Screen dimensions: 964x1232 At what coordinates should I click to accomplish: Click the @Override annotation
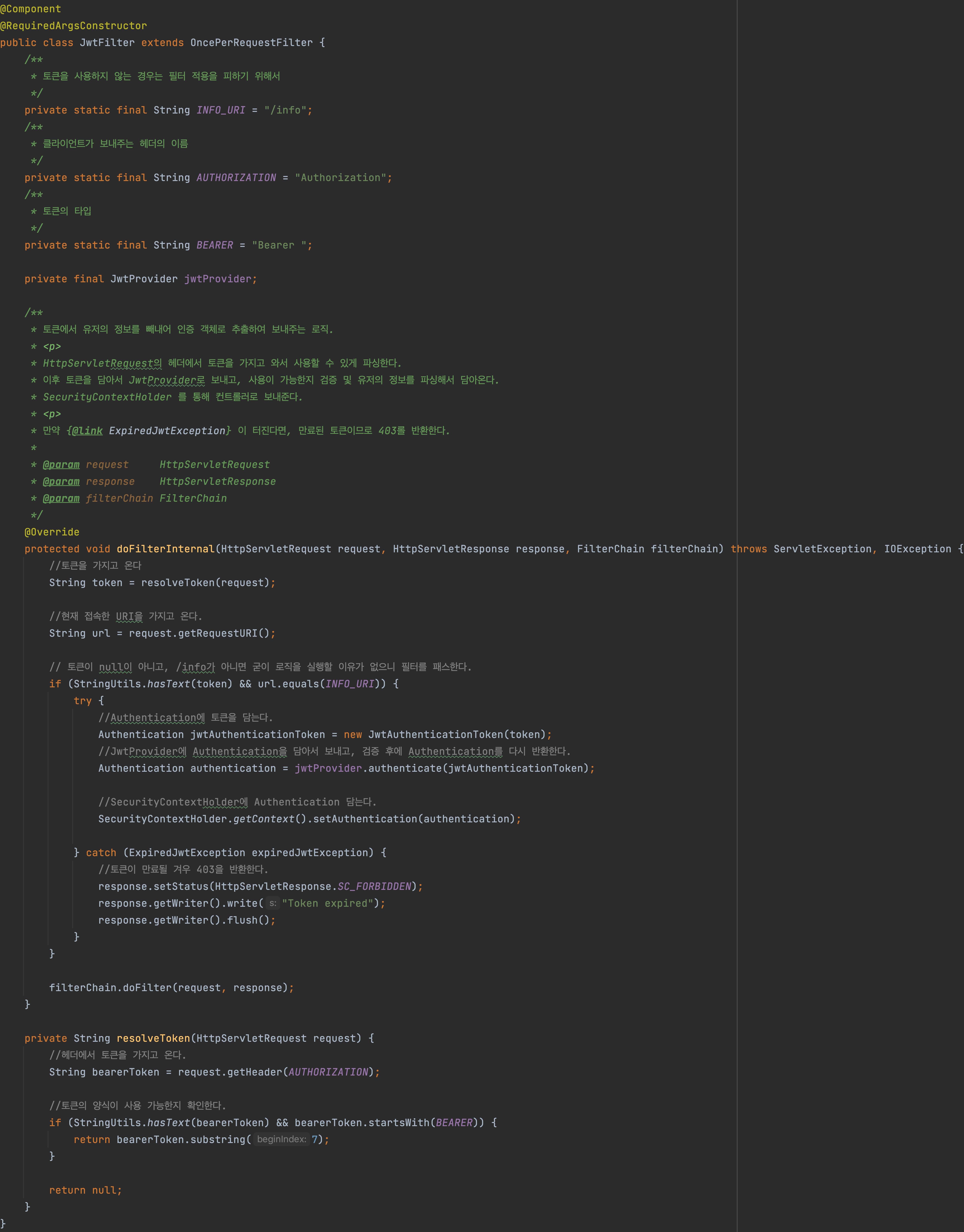tap(52, 532)
